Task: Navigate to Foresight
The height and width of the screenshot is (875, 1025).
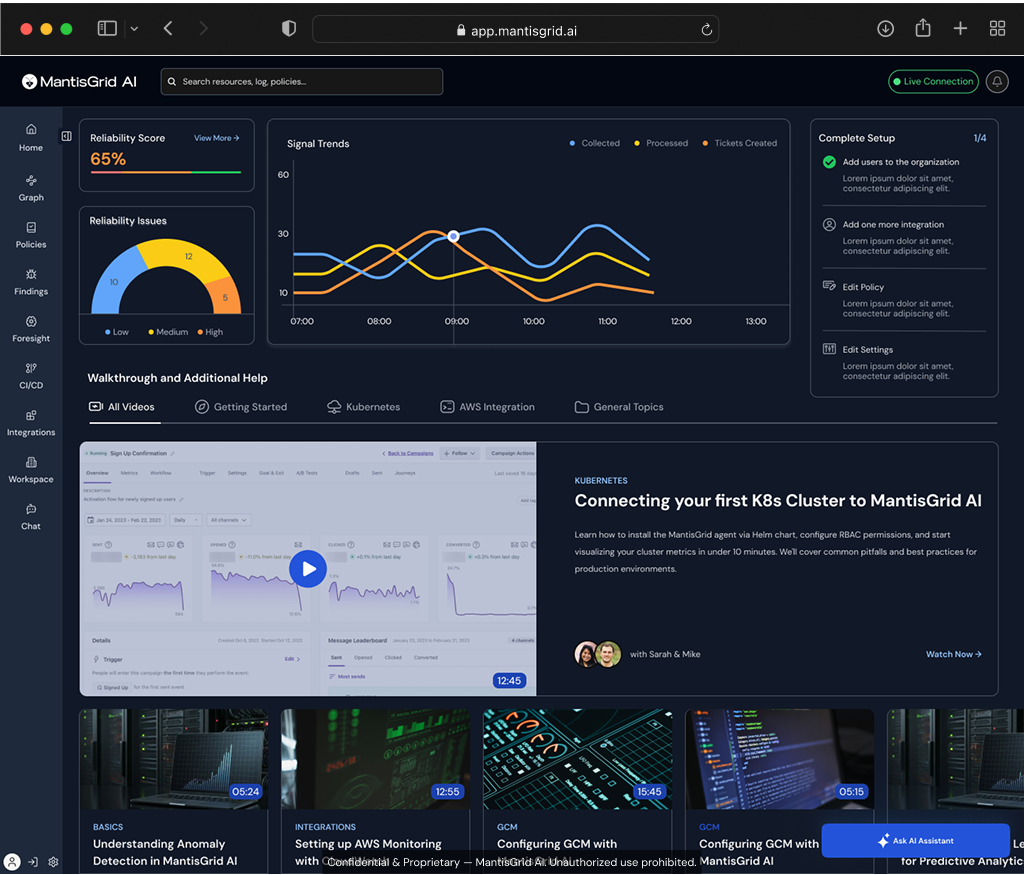Action: point(30,330)
